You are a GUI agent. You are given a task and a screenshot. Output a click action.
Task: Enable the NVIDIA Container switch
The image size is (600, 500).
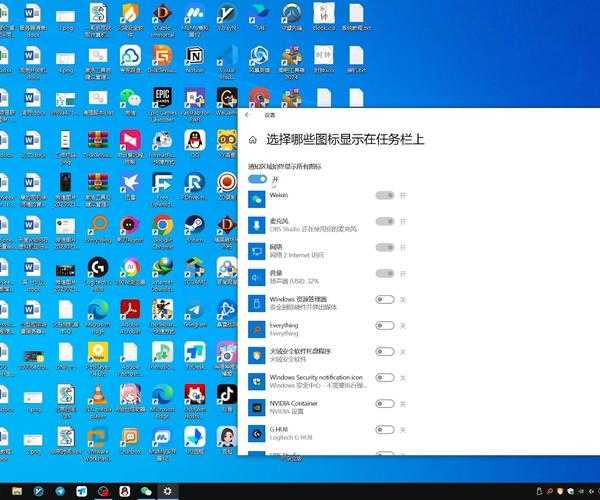[x=385, y=404]
